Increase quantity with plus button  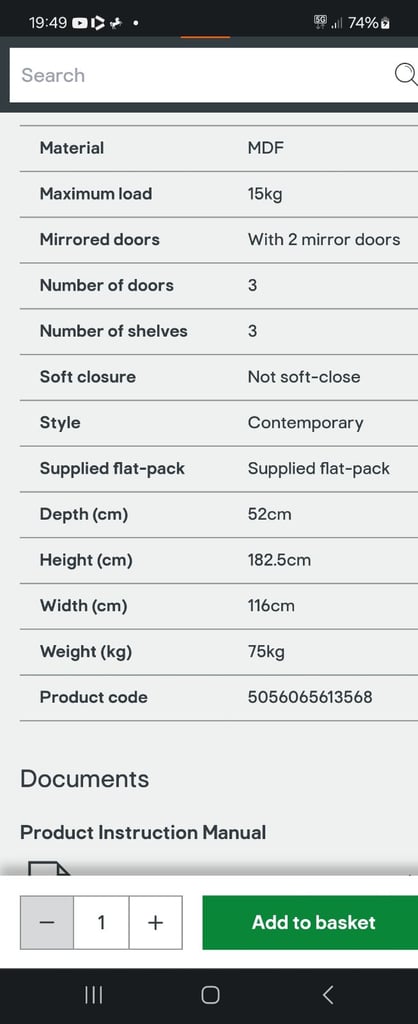[155, 922]
